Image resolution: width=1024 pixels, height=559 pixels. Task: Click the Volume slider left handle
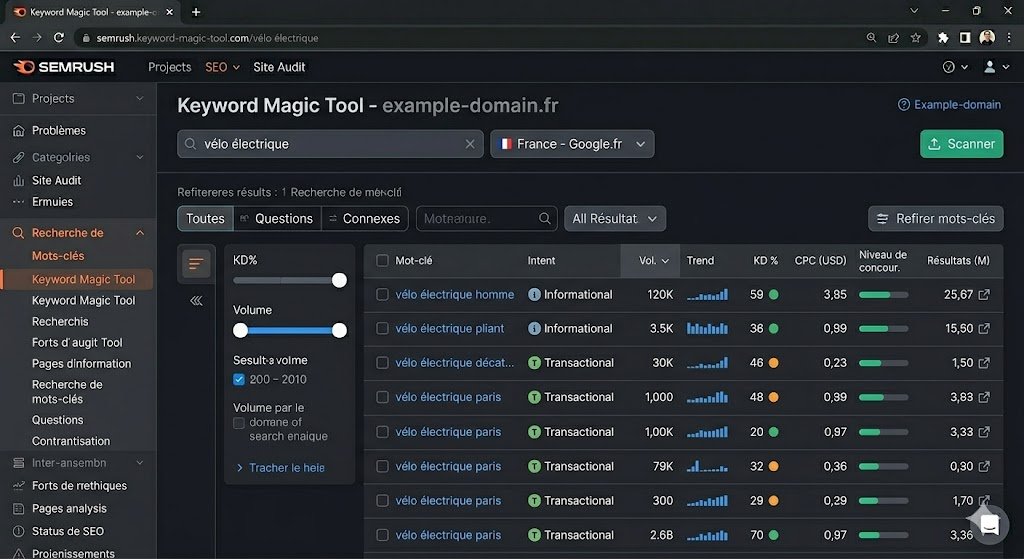pyautogui.click(x=240, y=330)
